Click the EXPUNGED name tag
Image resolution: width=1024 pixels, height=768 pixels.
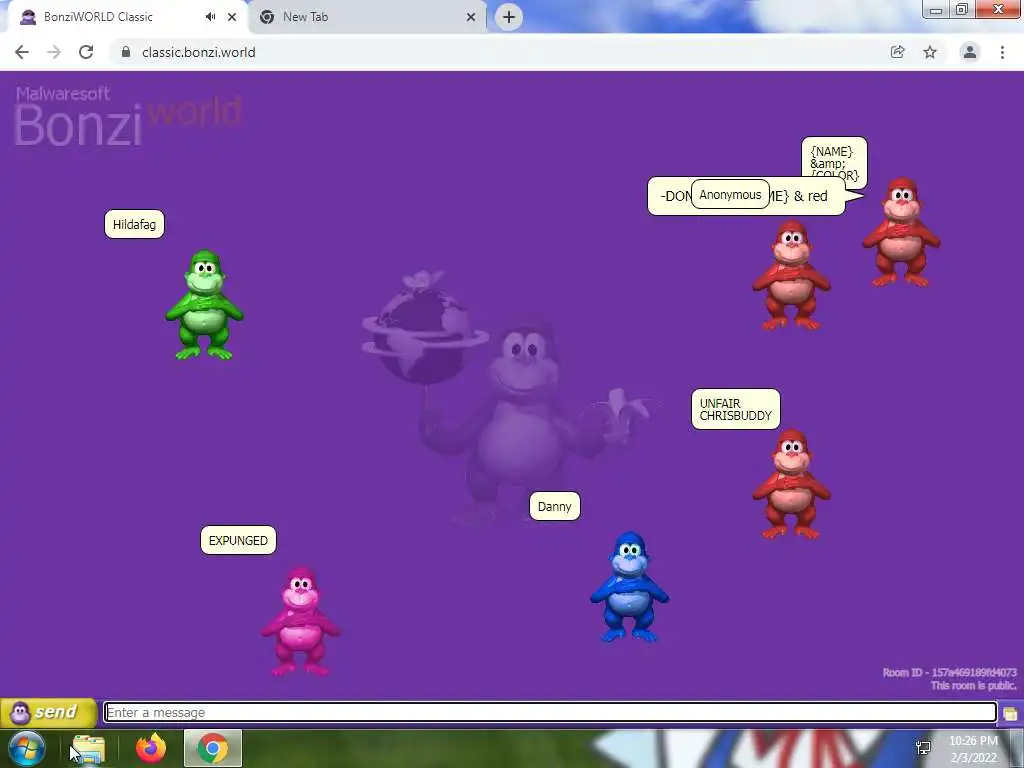pos(238,541)
